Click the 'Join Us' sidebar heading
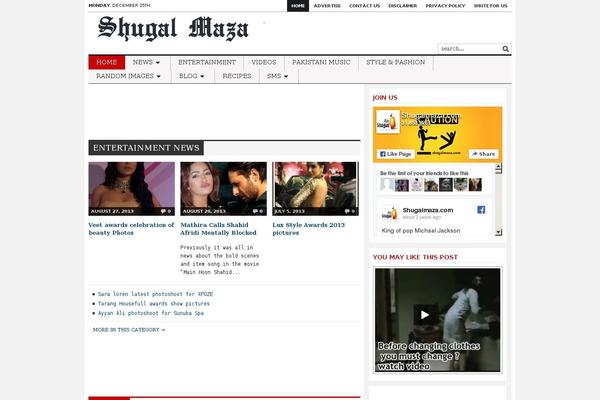The width and height of the screenshot is (600, 400). click(385, 98)
